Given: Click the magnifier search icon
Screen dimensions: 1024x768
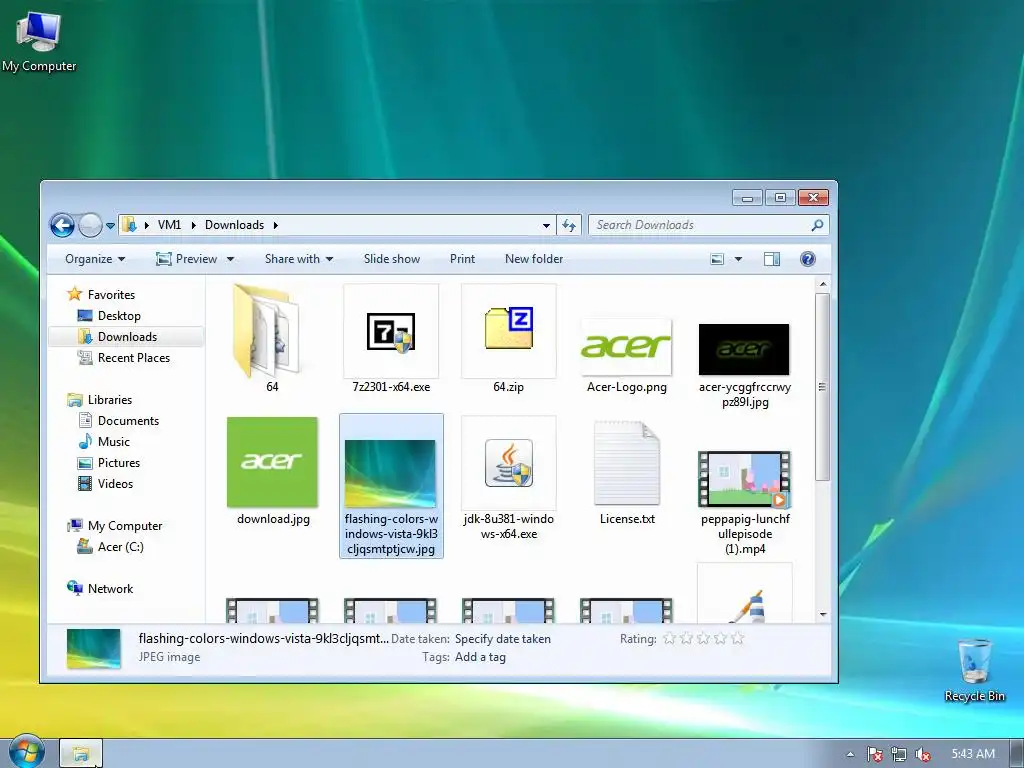Looking at the screenshot, I should click(817, 225).
